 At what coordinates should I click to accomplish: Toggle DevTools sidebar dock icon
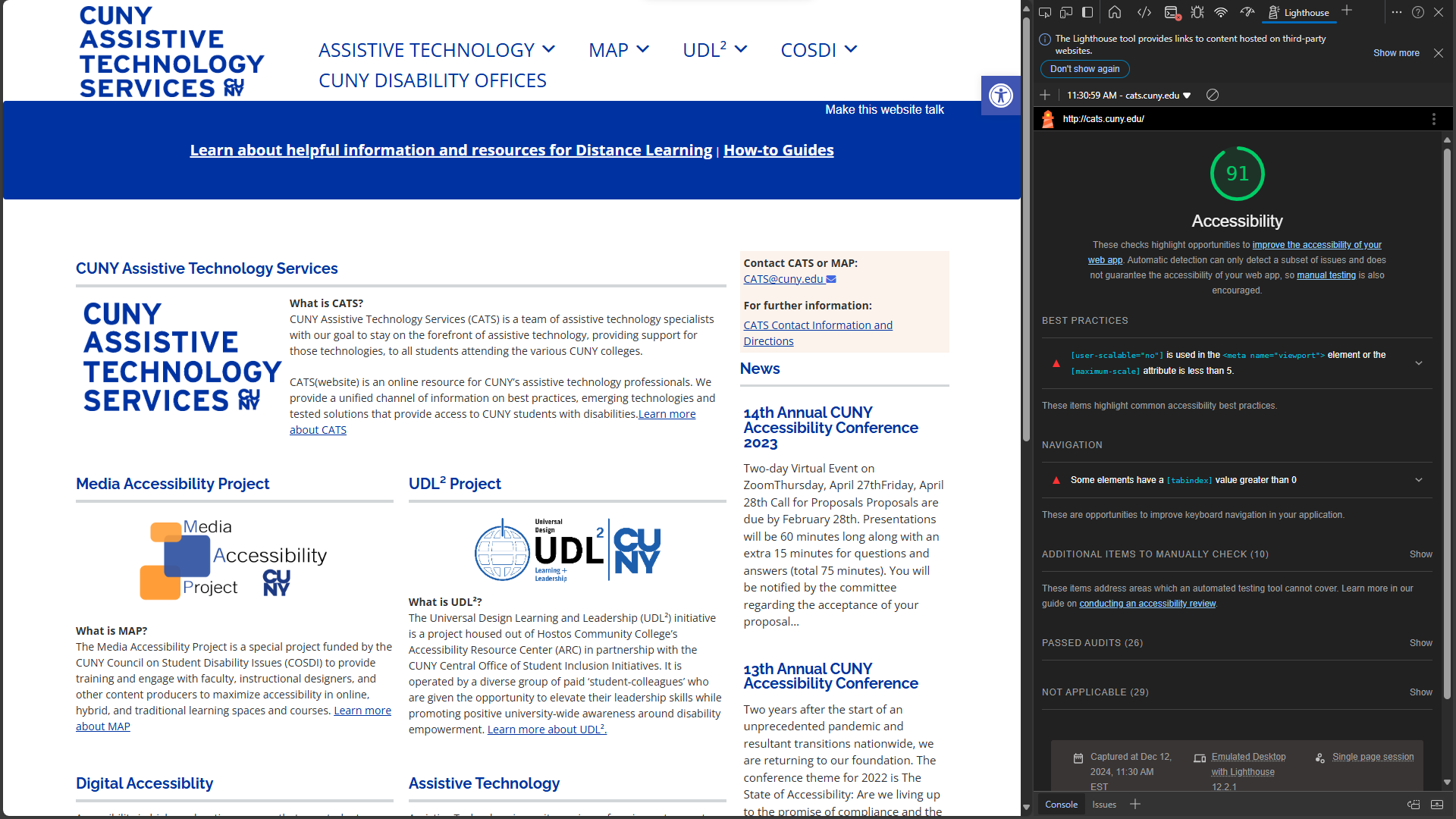[x=1087, y=12]
